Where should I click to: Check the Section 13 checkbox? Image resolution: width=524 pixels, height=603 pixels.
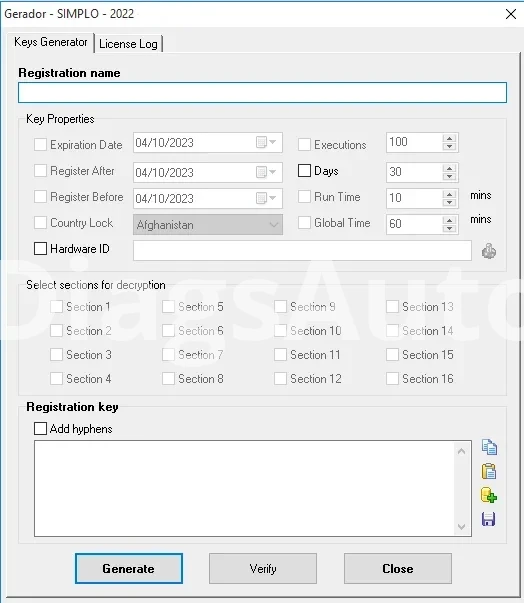(392, 307)
